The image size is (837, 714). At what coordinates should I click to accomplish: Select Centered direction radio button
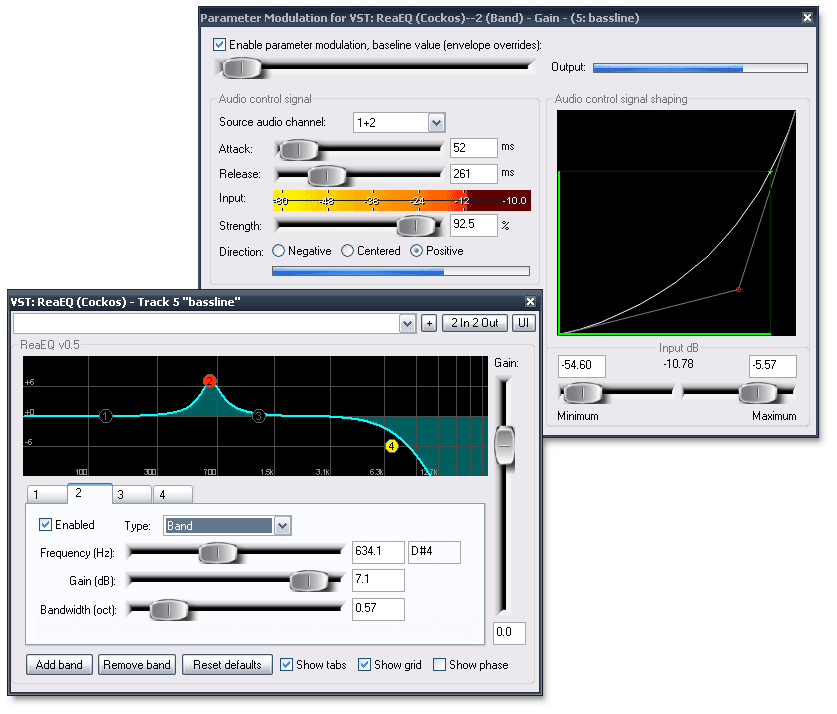pos(347,251)
